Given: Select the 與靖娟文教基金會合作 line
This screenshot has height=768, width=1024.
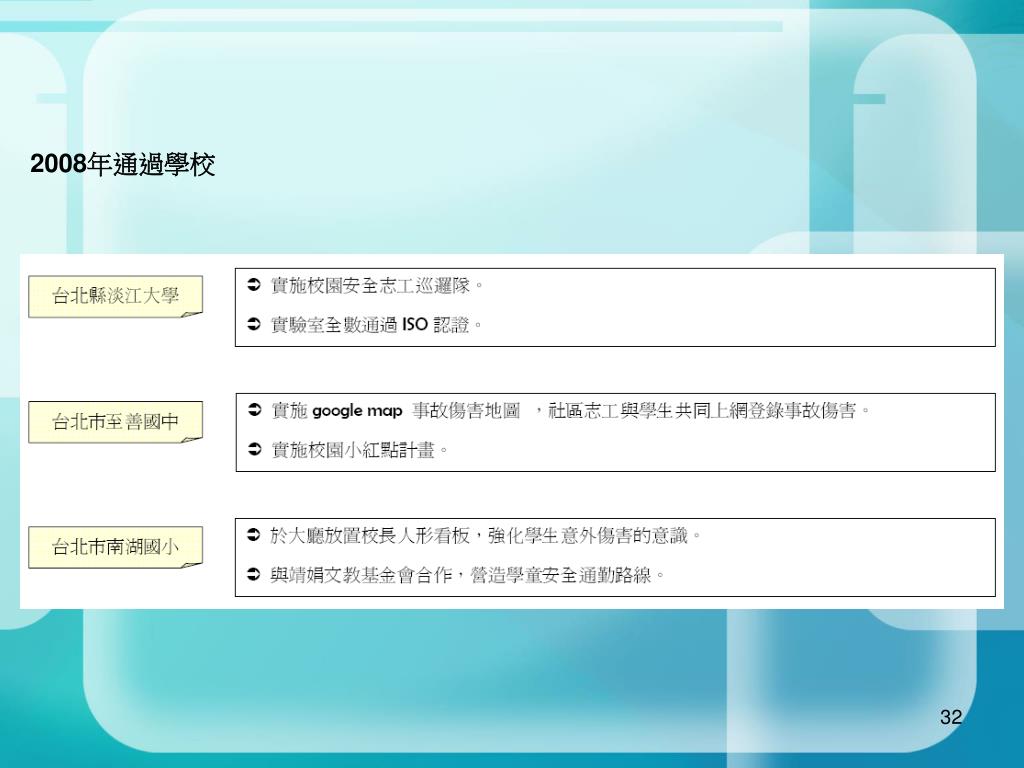Looking at the screenshot, I should coord(467,575).
